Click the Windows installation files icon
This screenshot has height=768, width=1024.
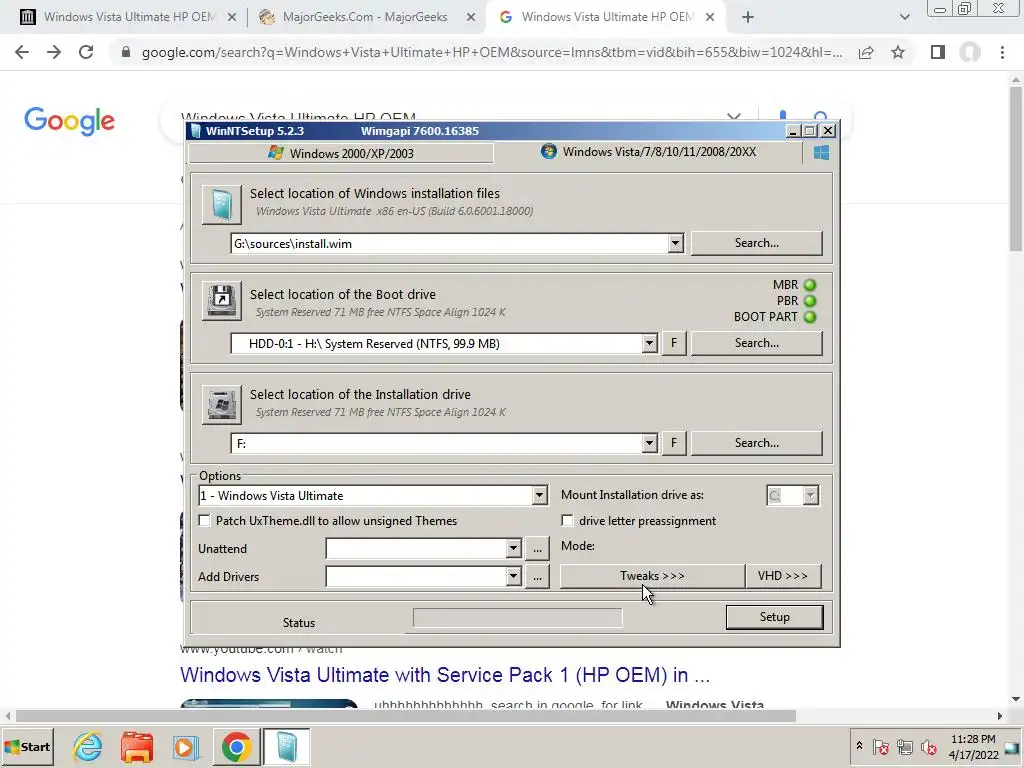pyautogui.click(x=221, y=204)
